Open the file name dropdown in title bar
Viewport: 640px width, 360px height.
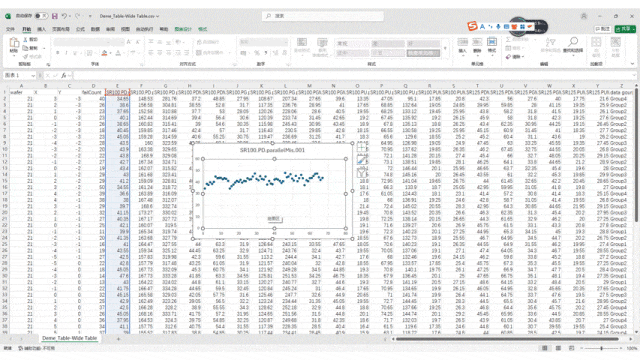158,16
